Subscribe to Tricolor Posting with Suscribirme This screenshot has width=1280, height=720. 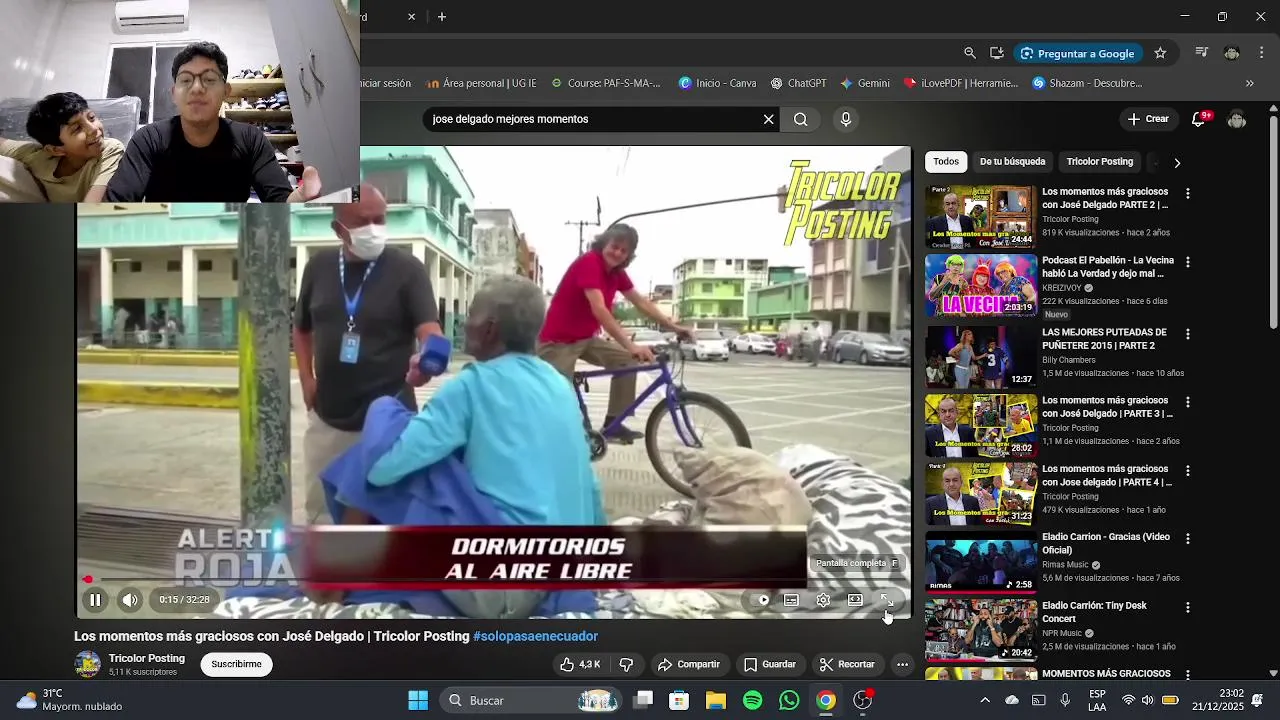237,664
